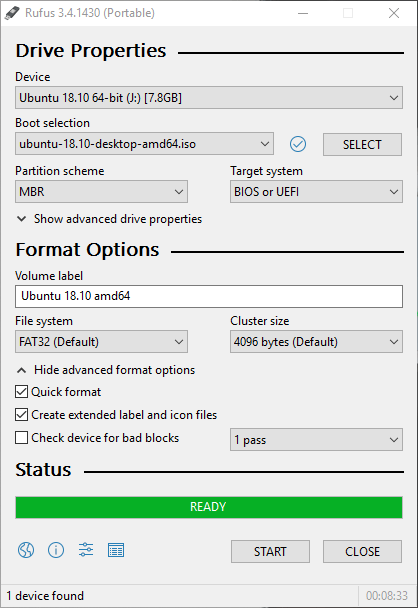Open the Target system dropdown
418x608 pixels.
[x=316, y=192]
